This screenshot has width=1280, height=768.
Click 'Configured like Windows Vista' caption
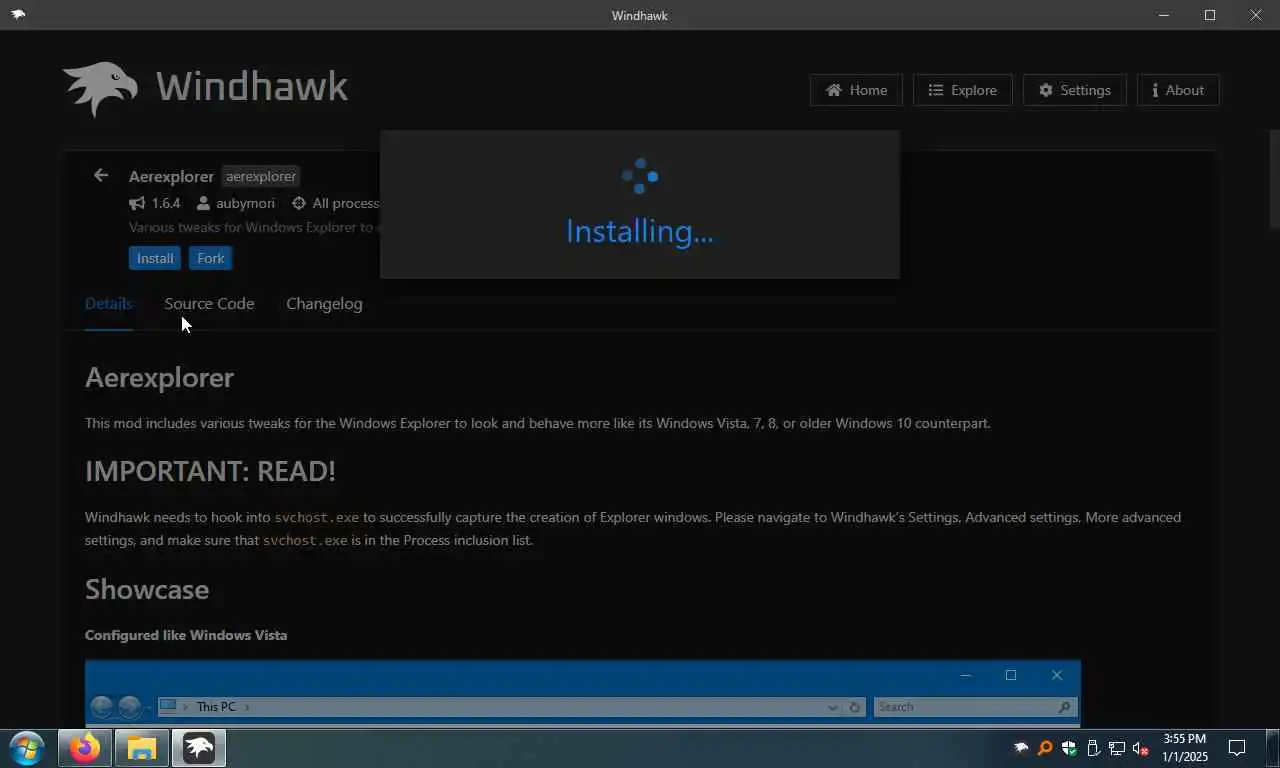[x=186, y=635]
